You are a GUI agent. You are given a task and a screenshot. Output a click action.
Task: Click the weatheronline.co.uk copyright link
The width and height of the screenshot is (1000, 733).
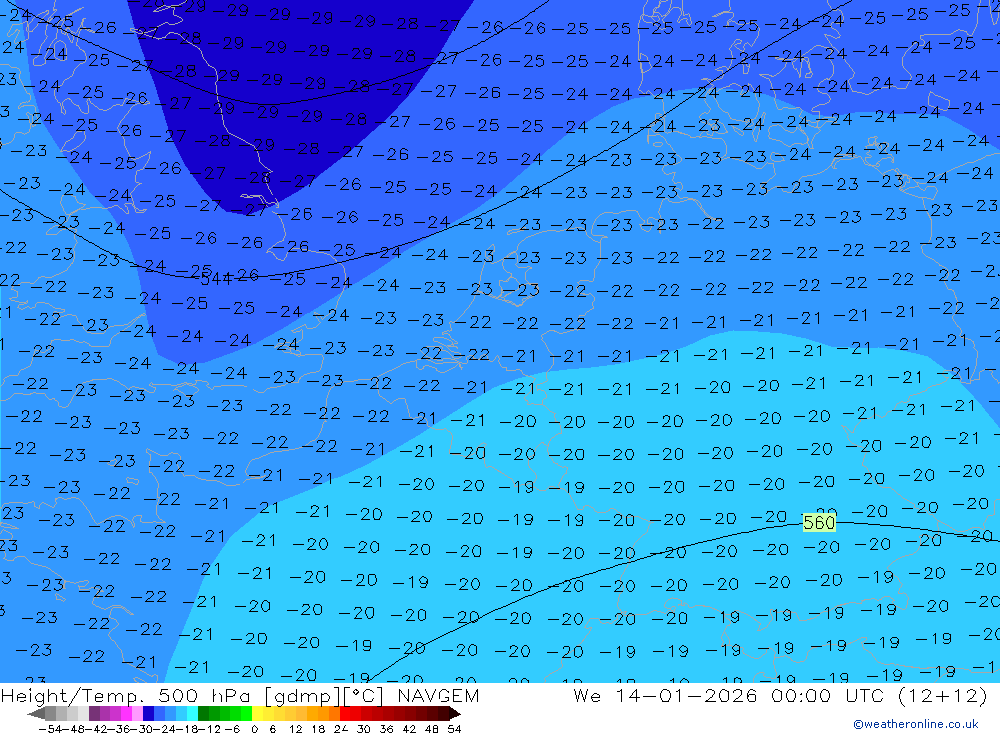tap(916, 724)
